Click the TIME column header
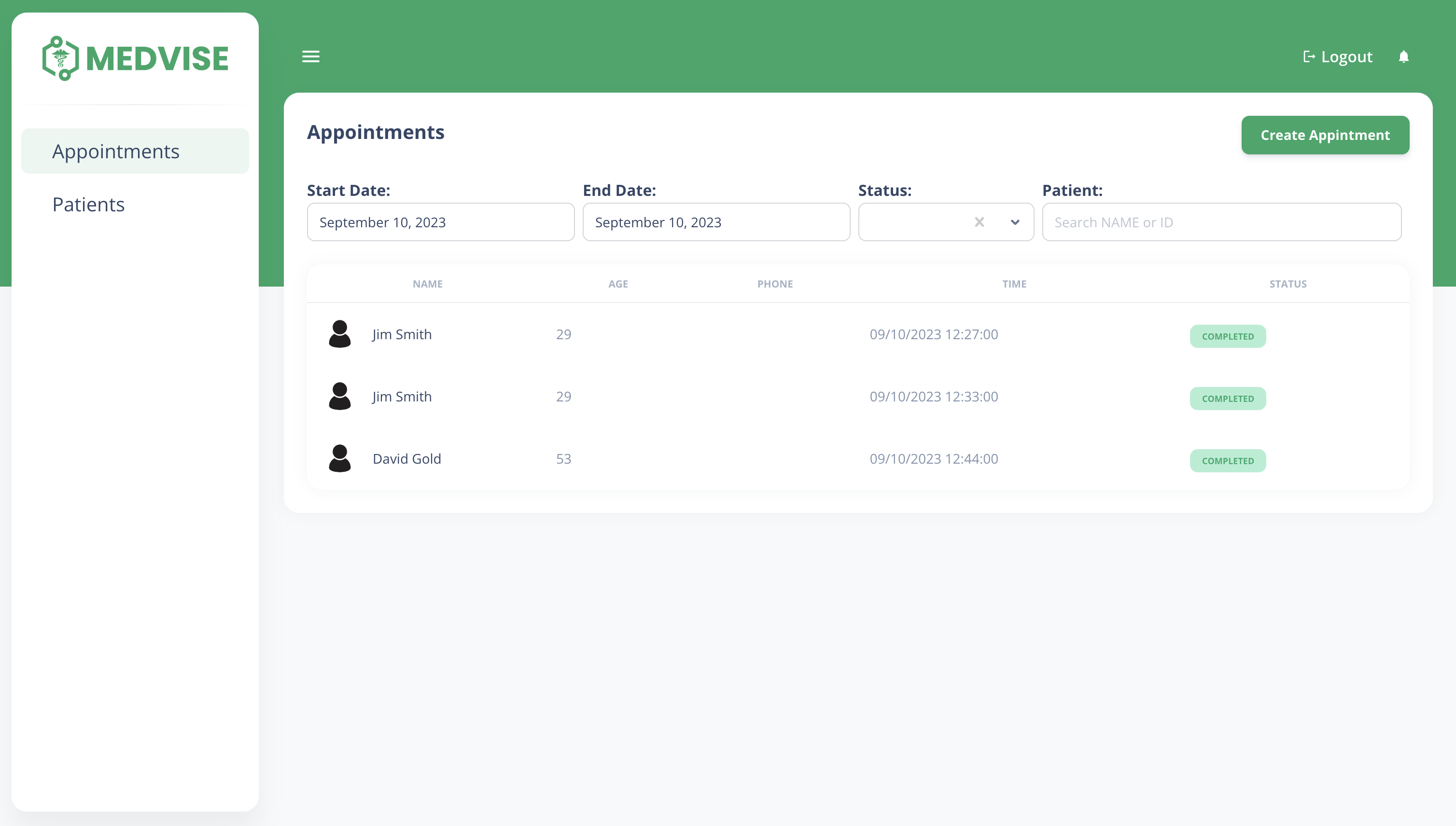 pyautogui.click(x=1014, y=284)
